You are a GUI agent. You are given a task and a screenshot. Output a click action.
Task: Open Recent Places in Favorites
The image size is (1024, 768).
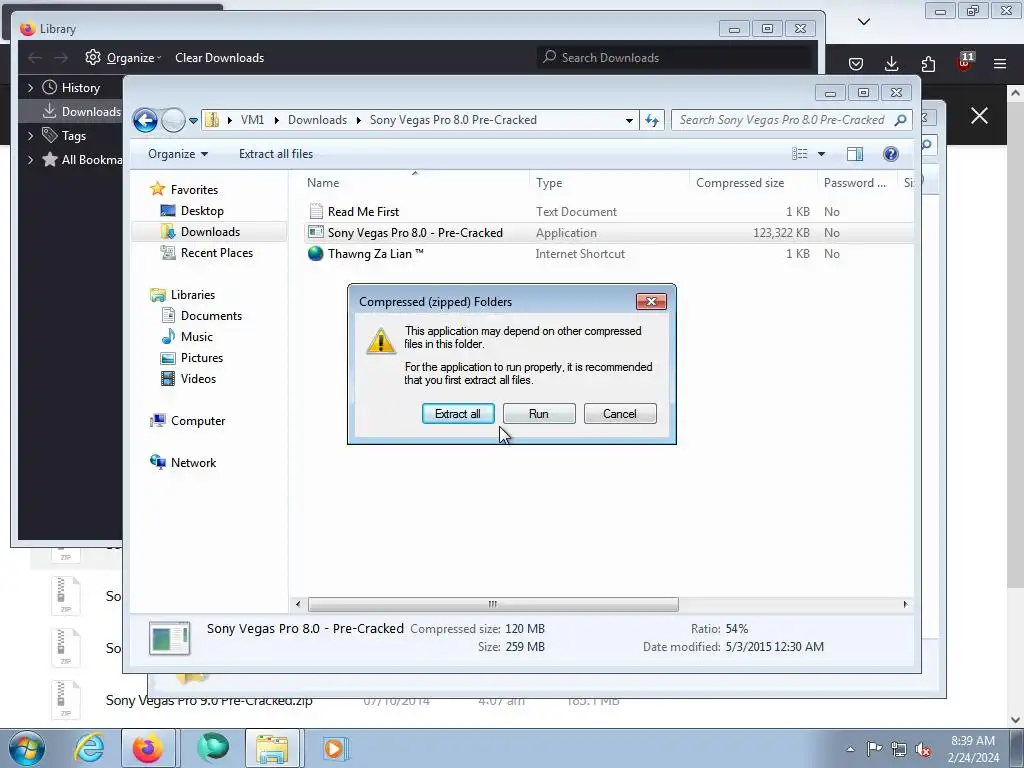216,253
